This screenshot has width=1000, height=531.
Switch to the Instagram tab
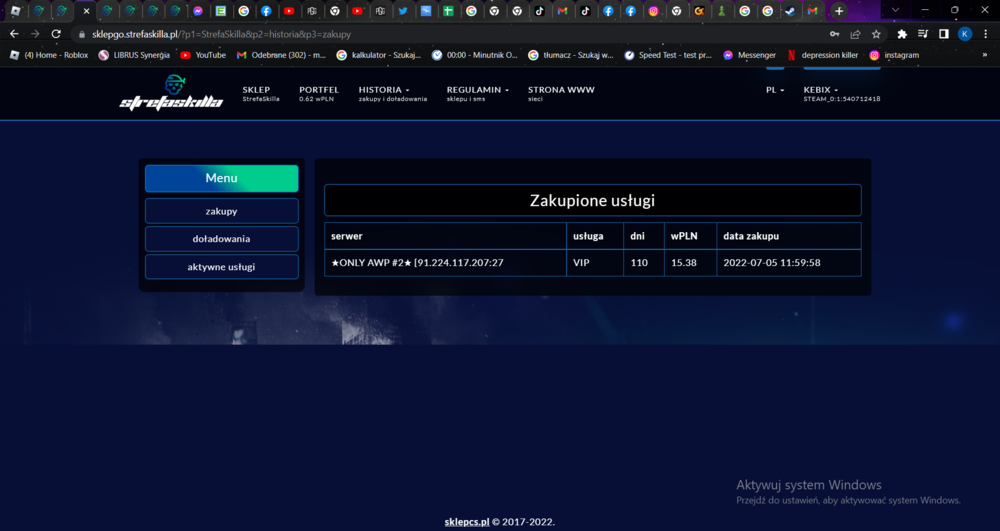pos(654,11)
